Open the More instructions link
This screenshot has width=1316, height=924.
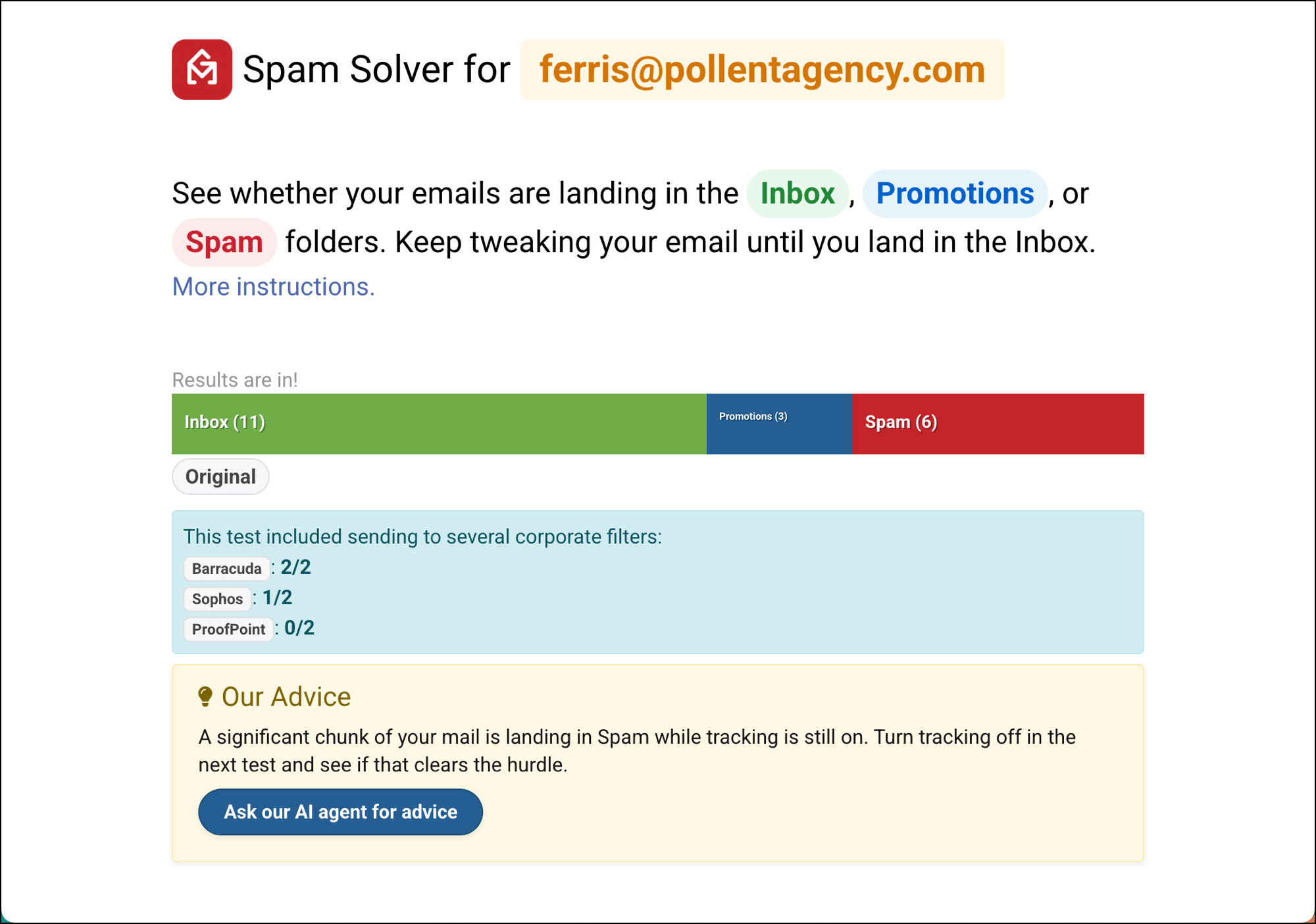pyautogui.click(x=273, y=287)
